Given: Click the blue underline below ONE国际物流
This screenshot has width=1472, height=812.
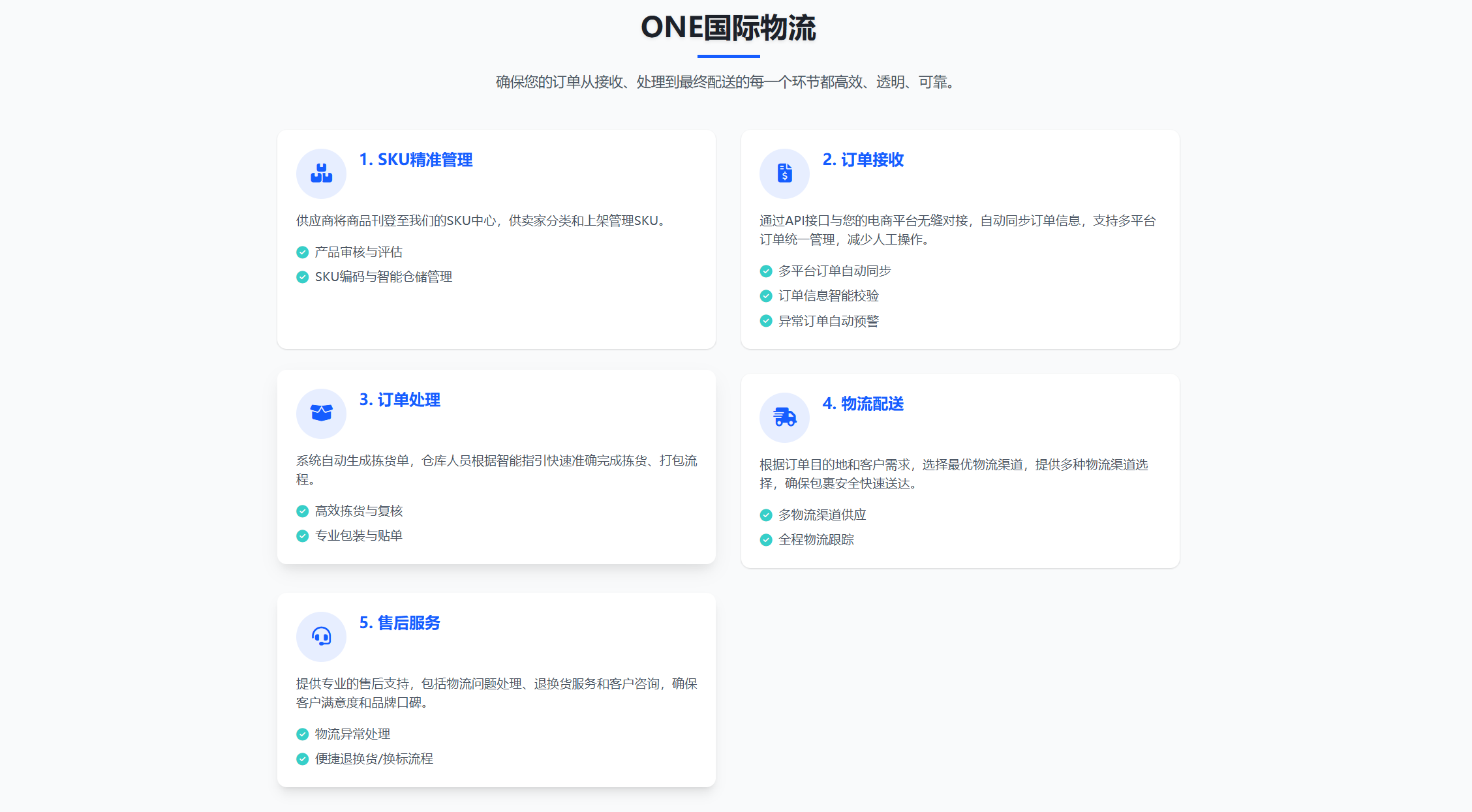Looking at the screenshot, I should pos(728,57).
